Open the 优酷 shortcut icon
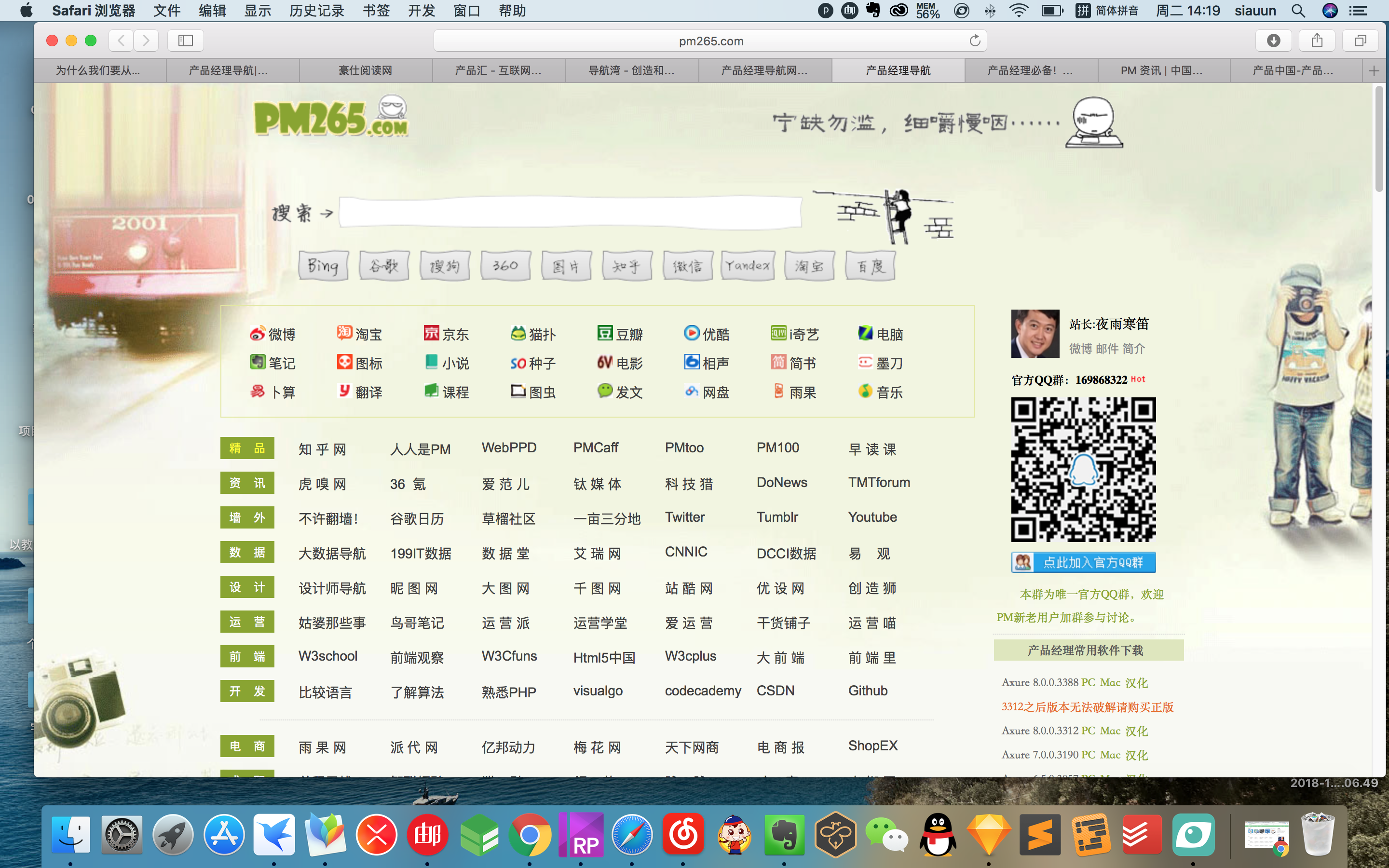Image resolution: width=1389 pixels, height=868 pixels. click(707, 334)
